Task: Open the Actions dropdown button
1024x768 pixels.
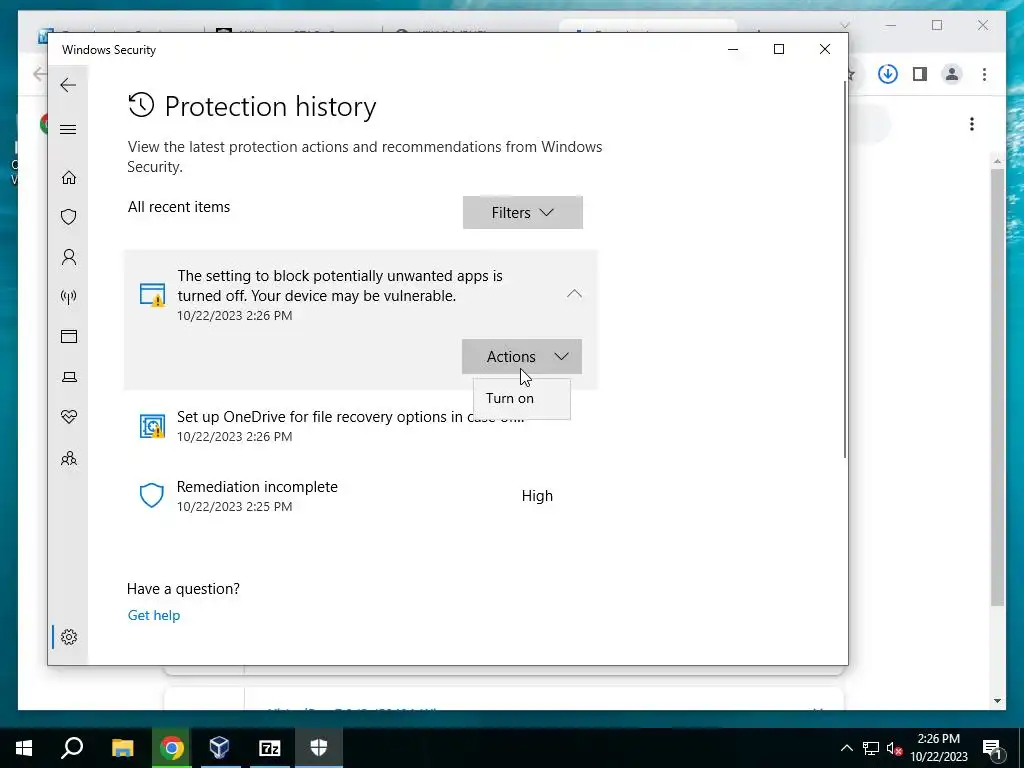Action: (x=522, y=357)
